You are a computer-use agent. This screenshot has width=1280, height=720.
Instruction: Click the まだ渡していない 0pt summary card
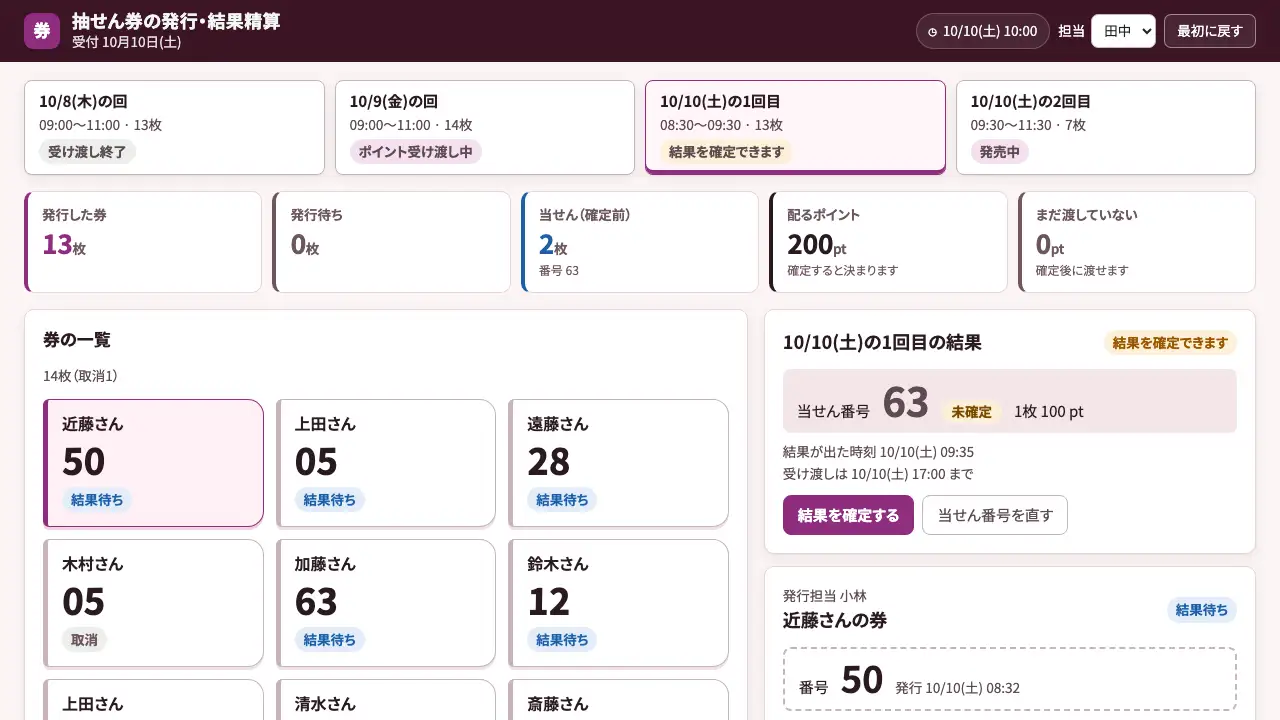click(x=1137, y=242)
